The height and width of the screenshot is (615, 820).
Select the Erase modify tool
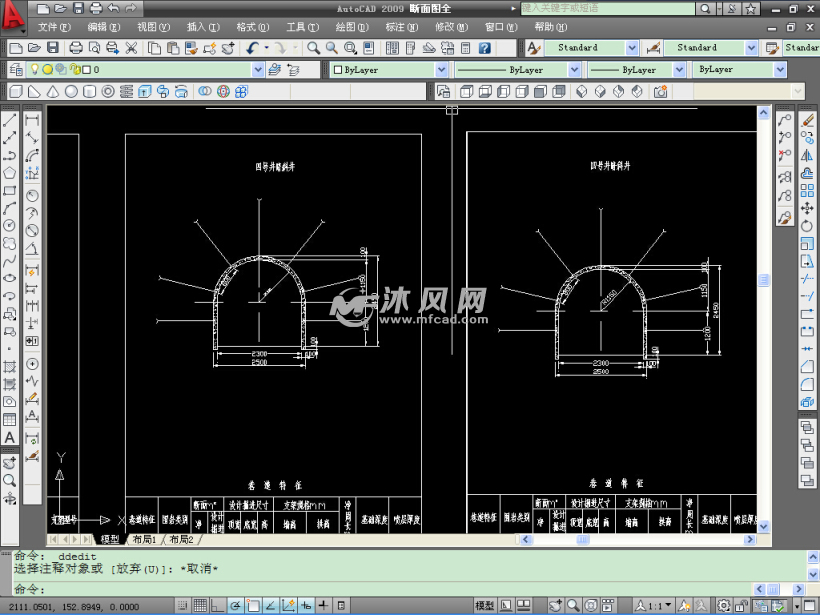click(807, 120)
